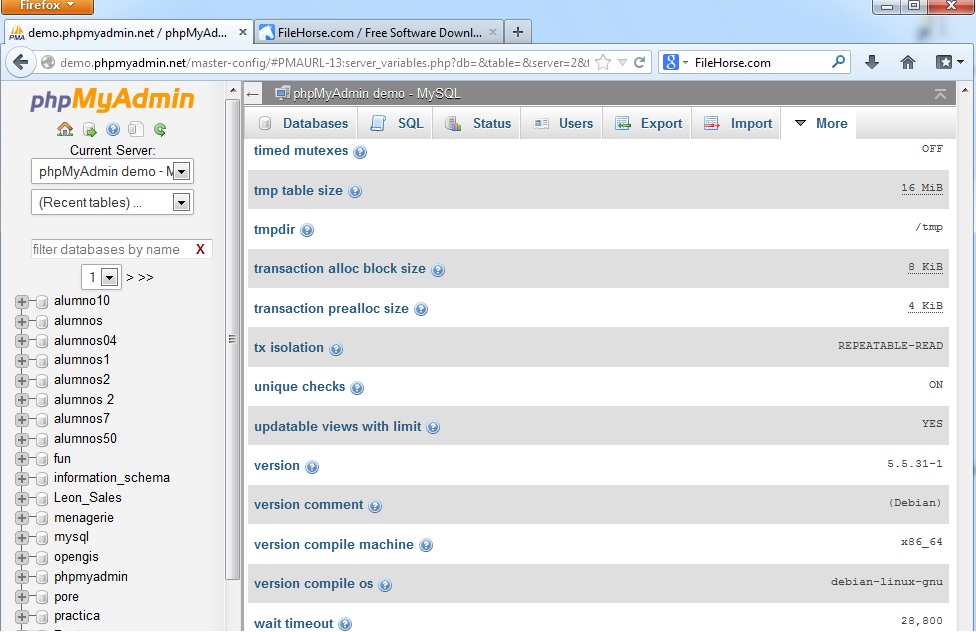Collapse navigation panel left arrow
This screenshot has height=632, width=976.
point(252,95)
